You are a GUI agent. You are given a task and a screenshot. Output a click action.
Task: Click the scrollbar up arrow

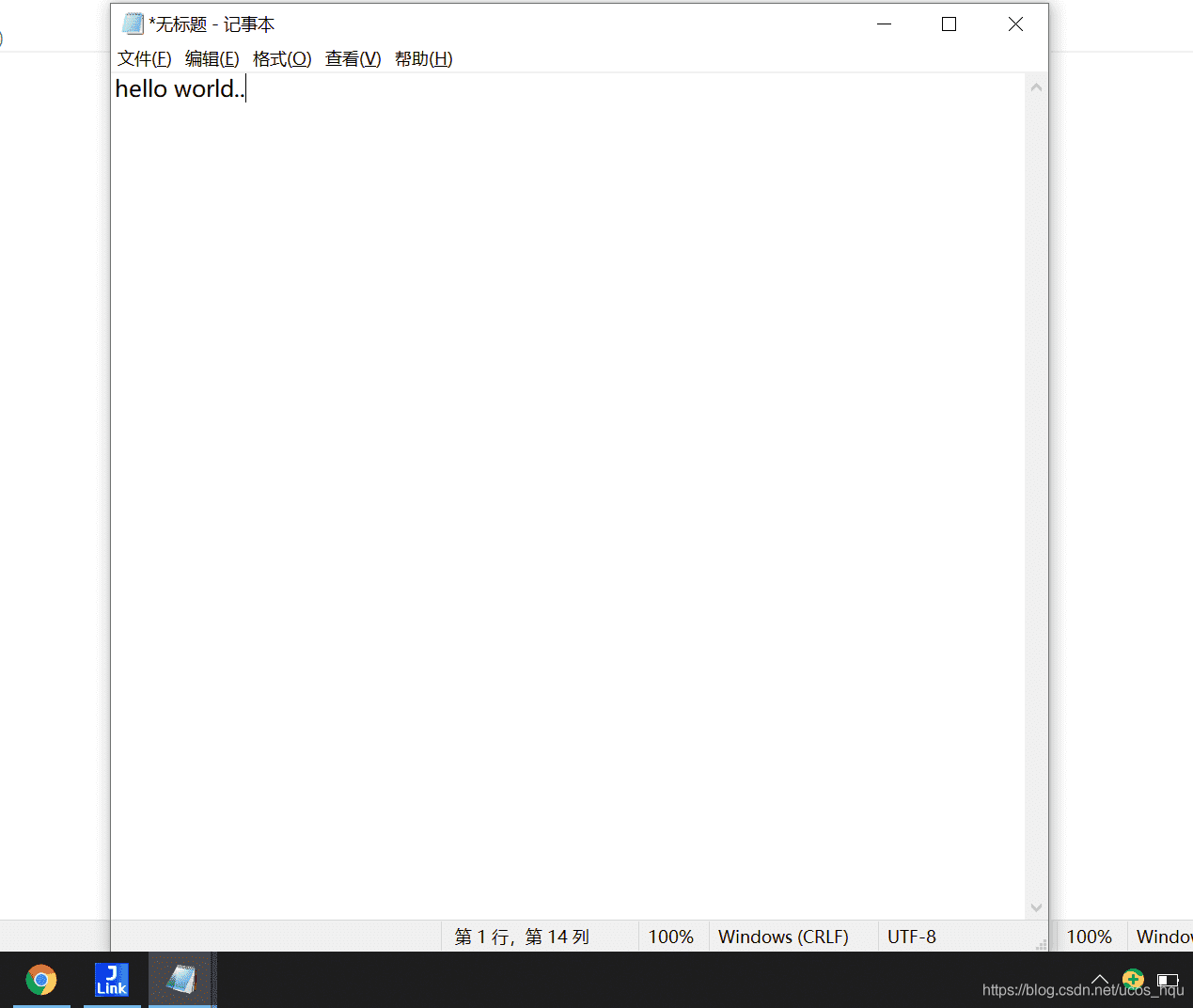click(1036, 87)
